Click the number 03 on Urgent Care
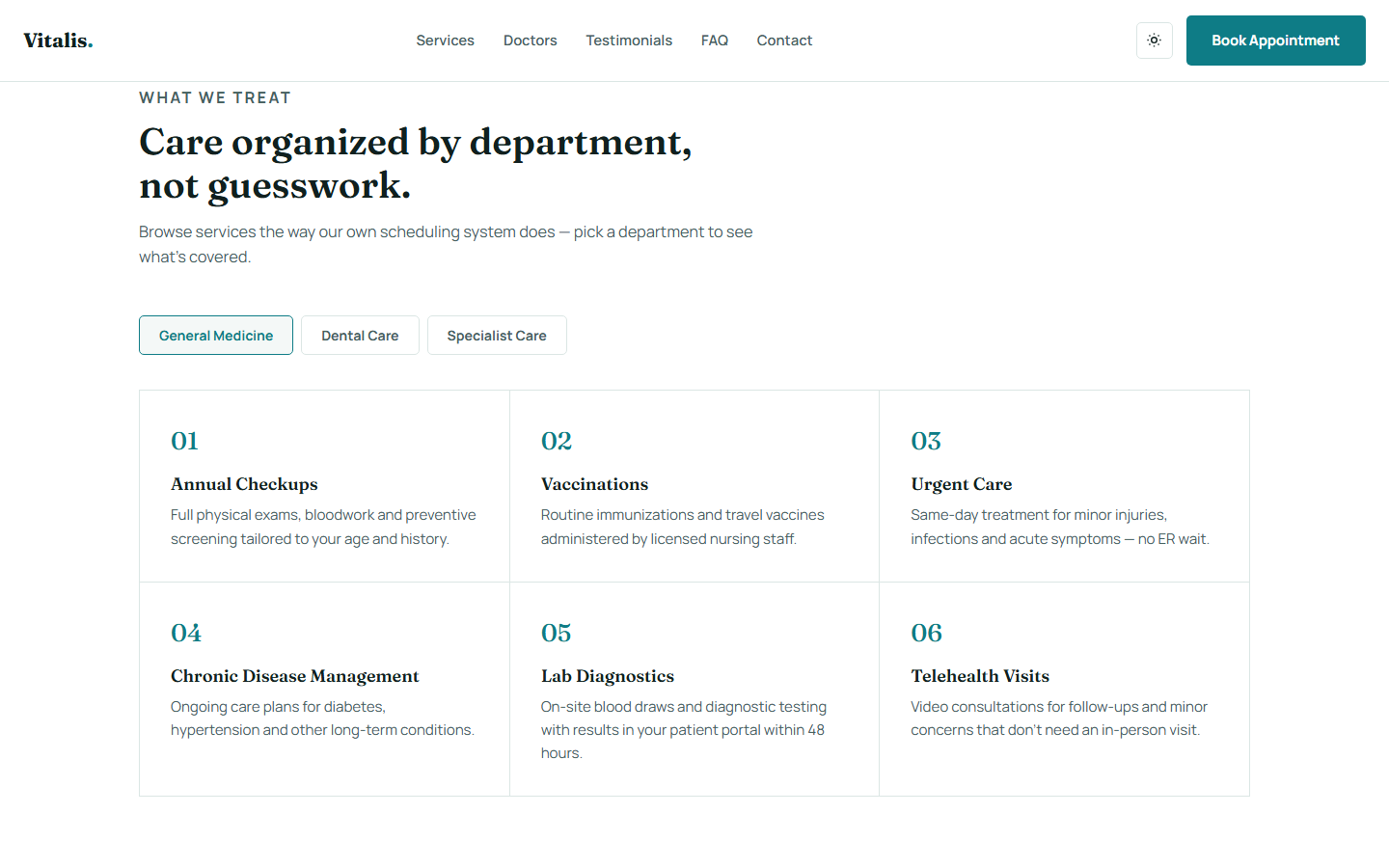The image size is (1389, 868). (x=926, y=441)
